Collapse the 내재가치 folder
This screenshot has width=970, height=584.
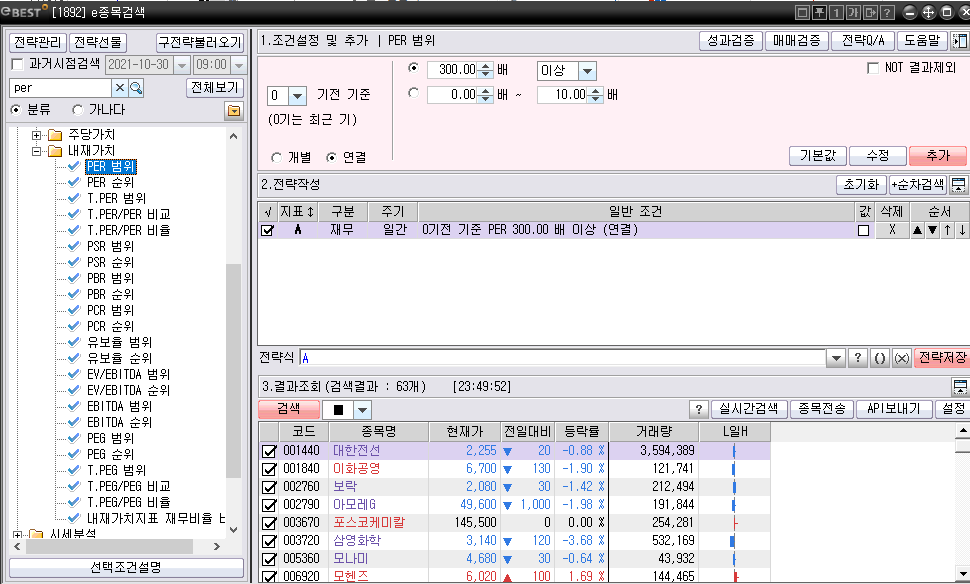(x=36, y=151)
